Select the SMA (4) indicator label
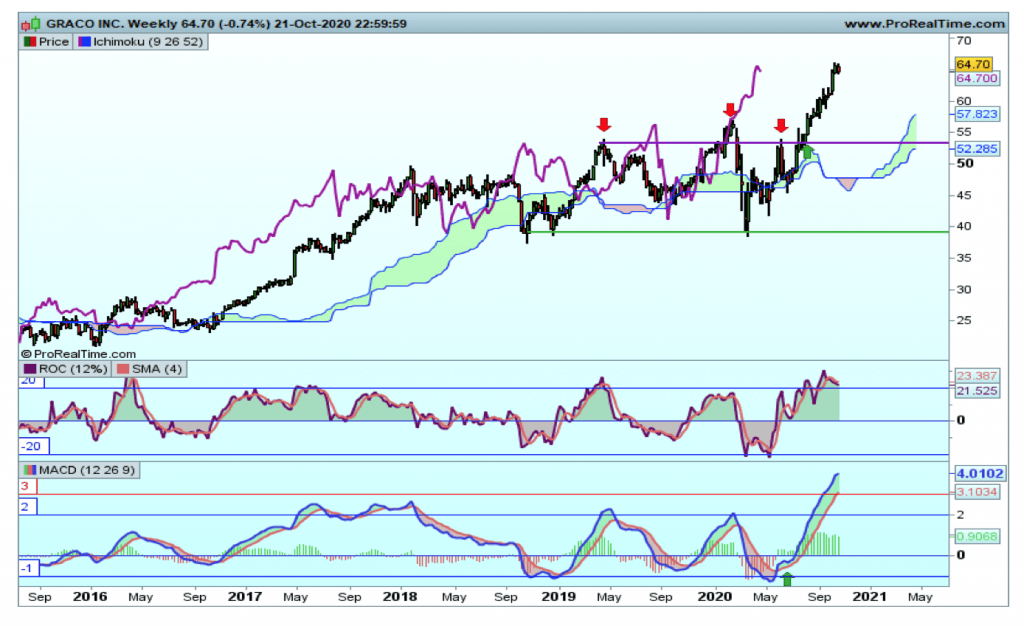1024x626 pixels. pyautogui.click(x=157, y=369)
